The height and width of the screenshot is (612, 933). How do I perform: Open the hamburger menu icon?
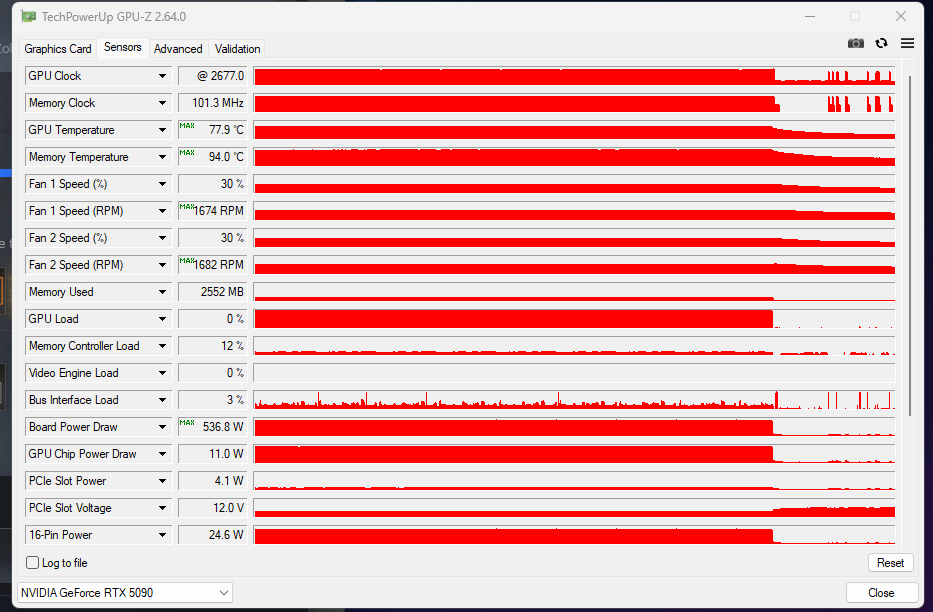(x=907, y=44)
